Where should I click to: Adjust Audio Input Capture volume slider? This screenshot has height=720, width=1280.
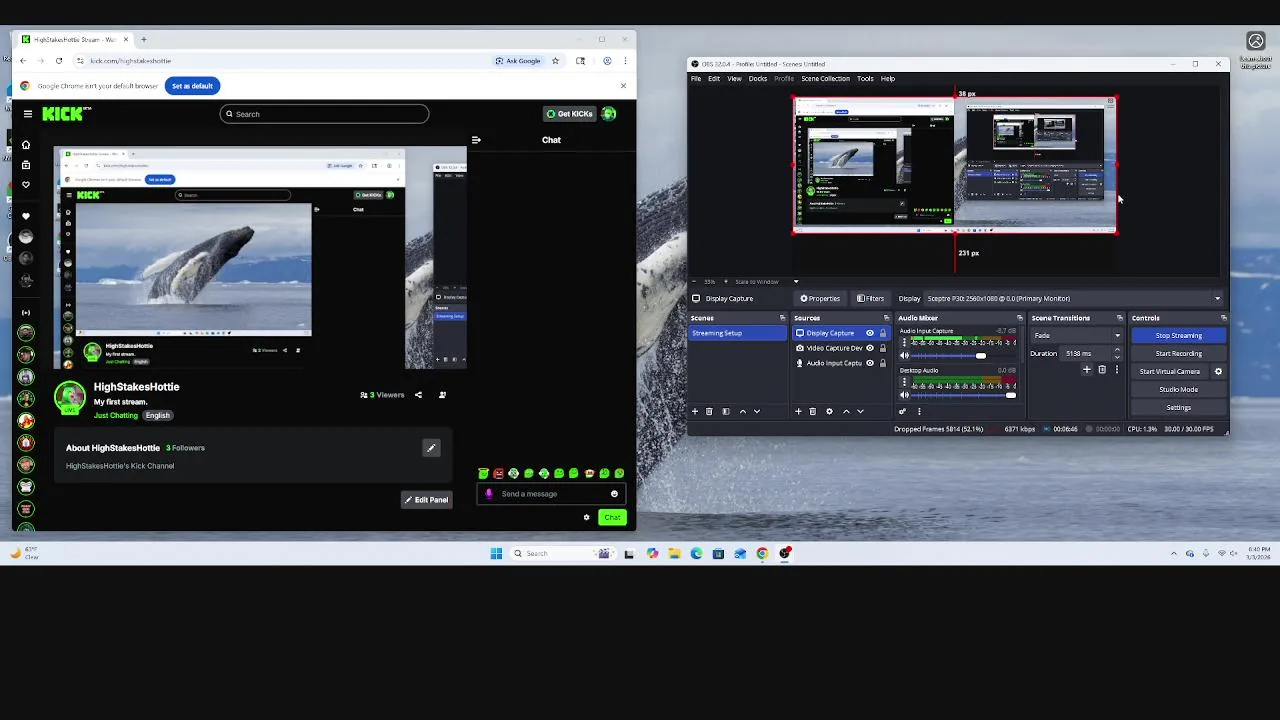tap(965, 356)
